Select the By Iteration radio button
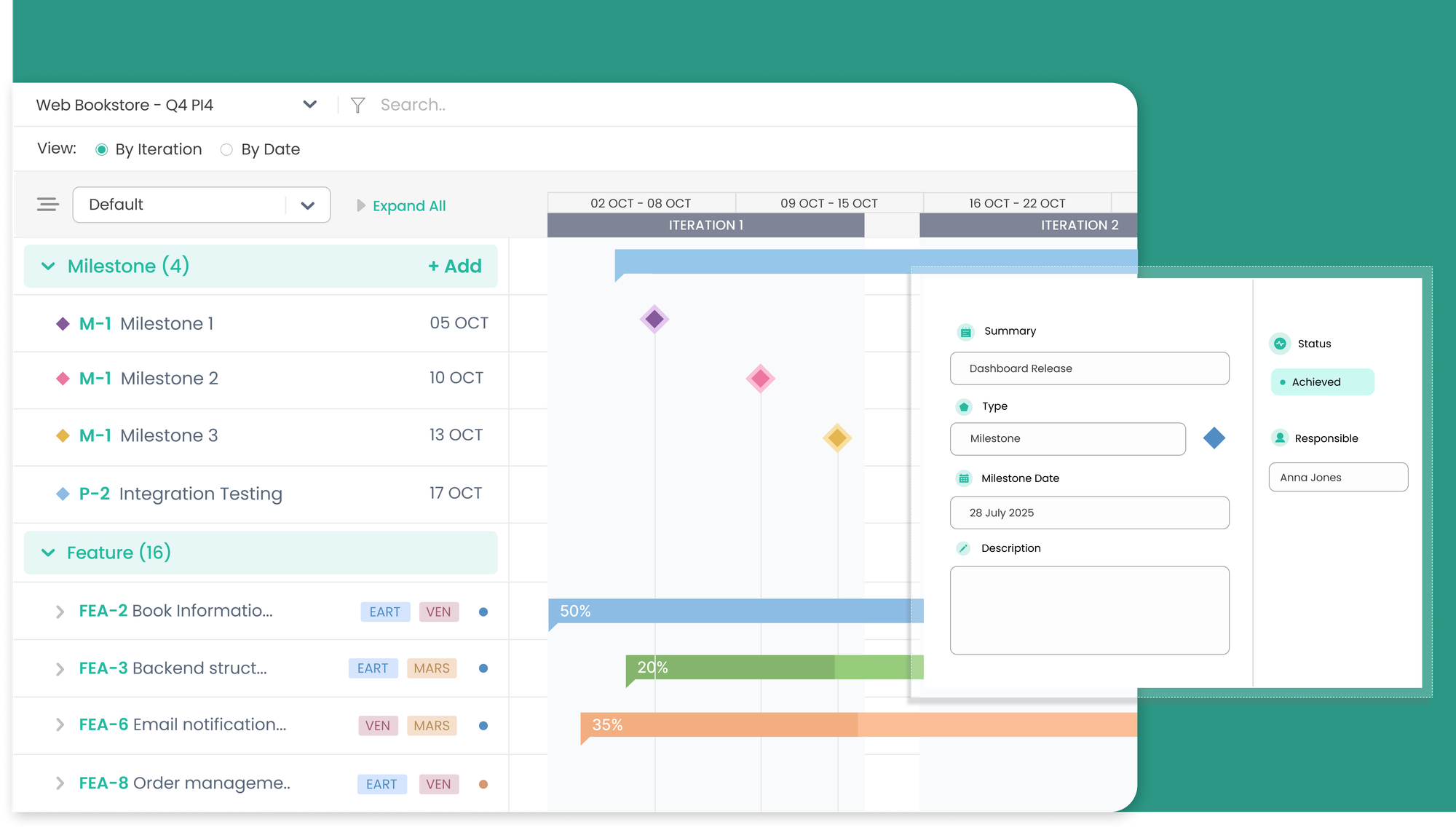Screen dimensions: 1456x830 click(102, 150)
